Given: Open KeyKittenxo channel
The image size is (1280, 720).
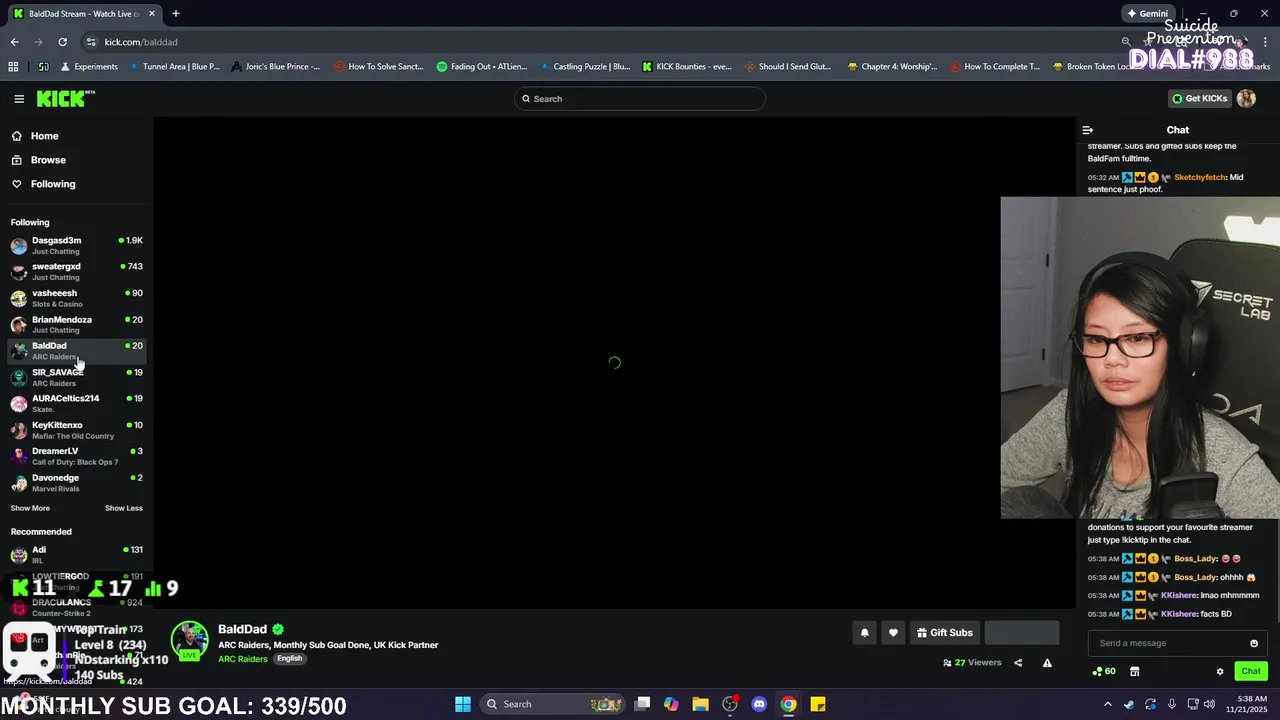Looking at the screenshot, I should coord(76,430).
